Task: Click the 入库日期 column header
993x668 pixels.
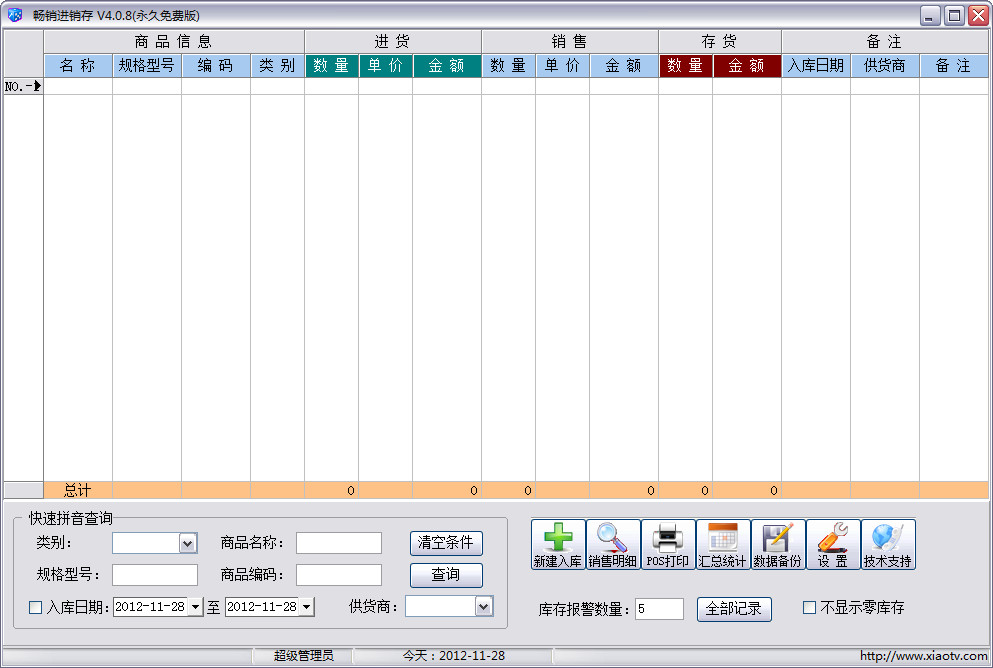Action: (x=816, y=65)
